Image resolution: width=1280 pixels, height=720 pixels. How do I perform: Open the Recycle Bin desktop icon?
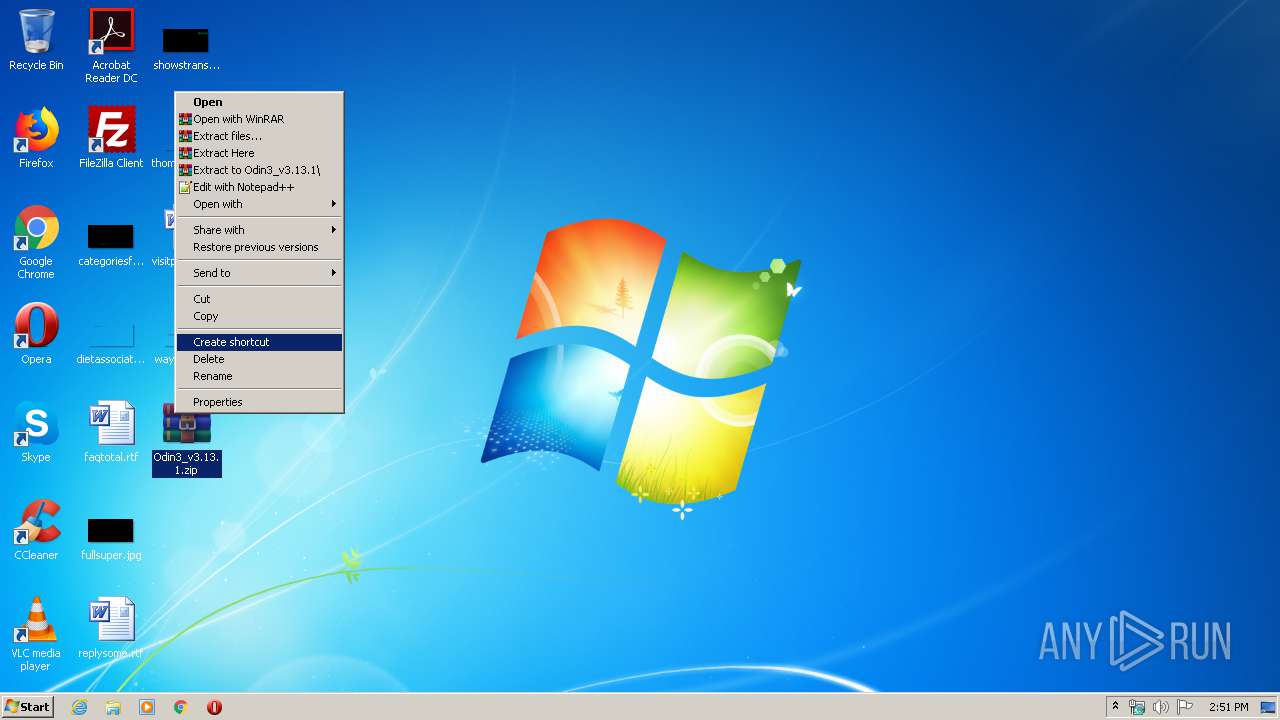[x=36, y=40]
